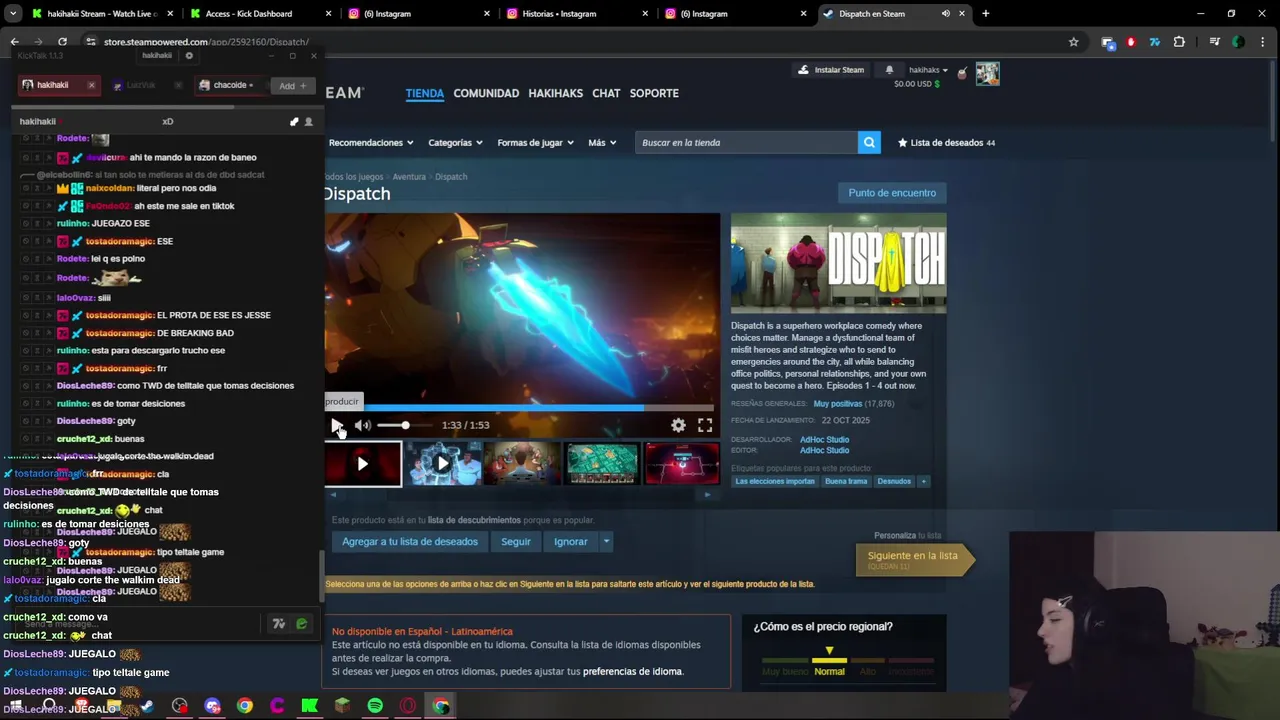Select the Buena trama tag
The width and height of the screenshot is (1280, 720).
tap(846, 481)
